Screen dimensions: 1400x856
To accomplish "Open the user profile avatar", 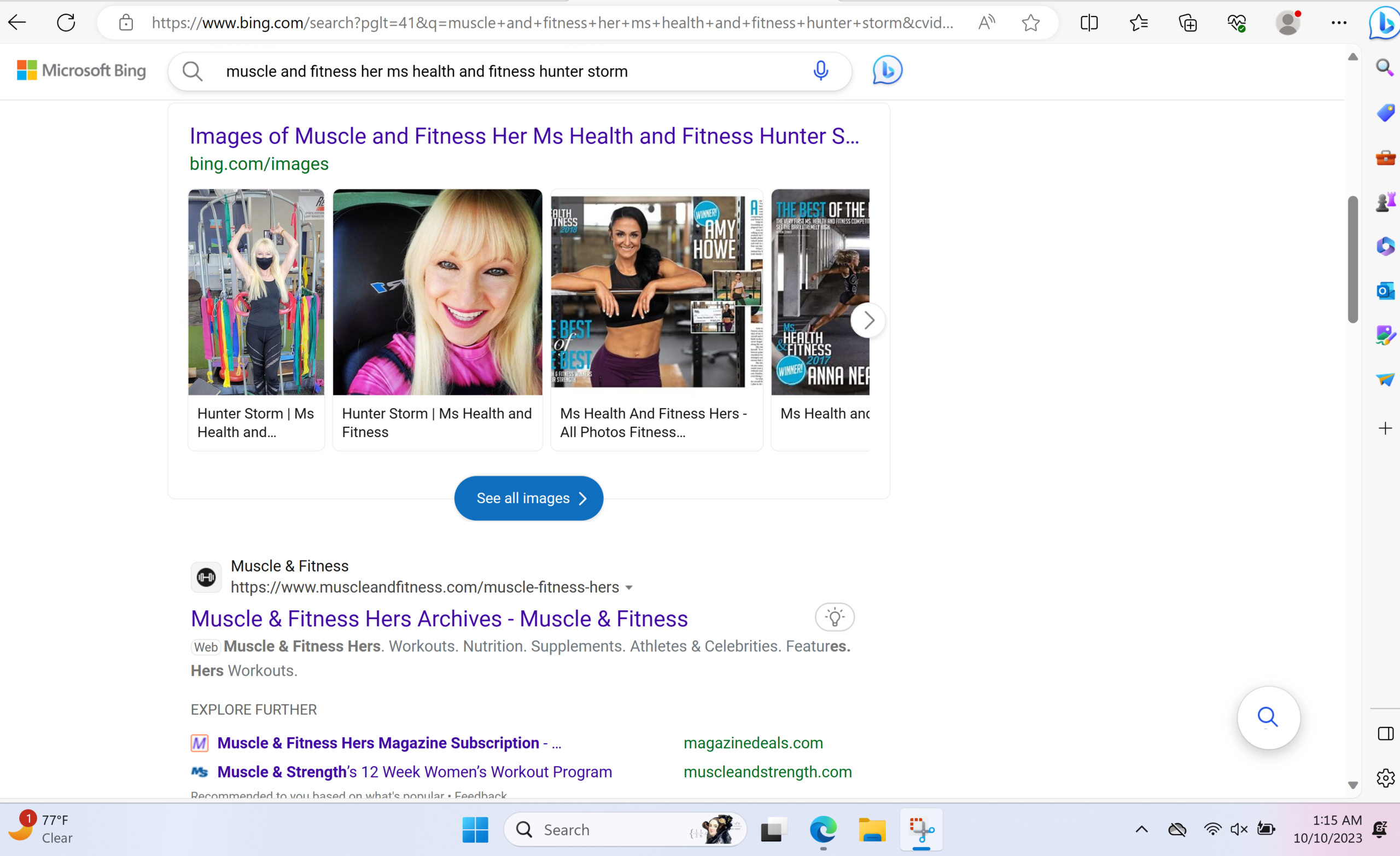I will pyautogui.click(x=1287, y=23).
